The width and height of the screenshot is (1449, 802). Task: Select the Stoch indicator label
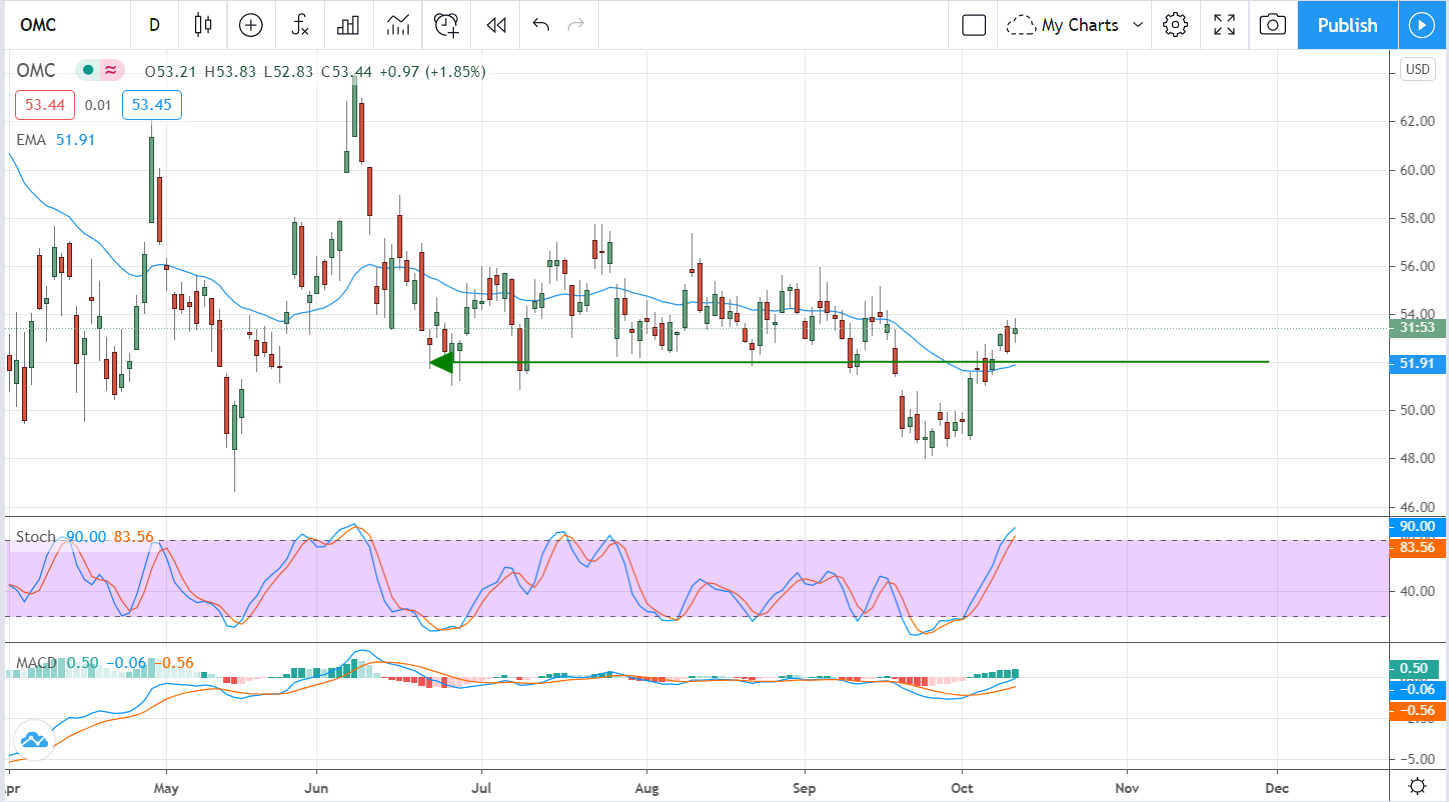pos(36,537)
